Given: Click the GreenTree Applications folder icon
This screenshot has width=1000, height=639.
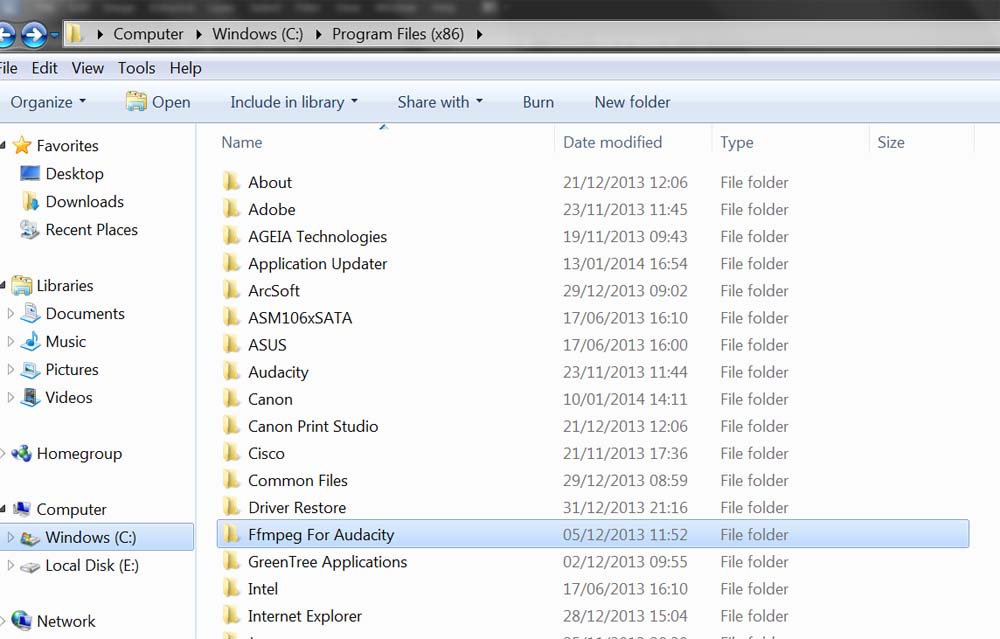Looking at the screenshot, I should [232, 561].
